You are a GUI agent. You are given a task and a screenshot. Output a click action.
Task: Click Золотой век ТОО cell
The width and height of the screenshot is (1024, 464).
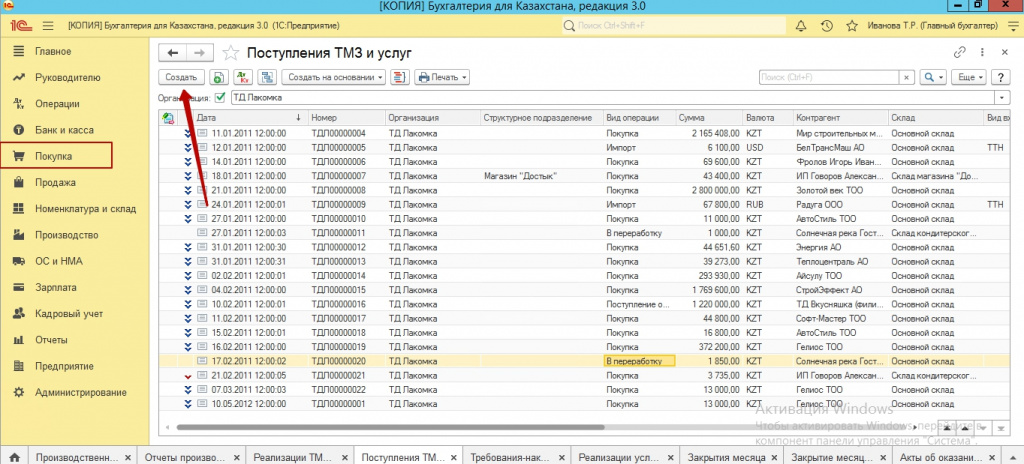(840, 190)
